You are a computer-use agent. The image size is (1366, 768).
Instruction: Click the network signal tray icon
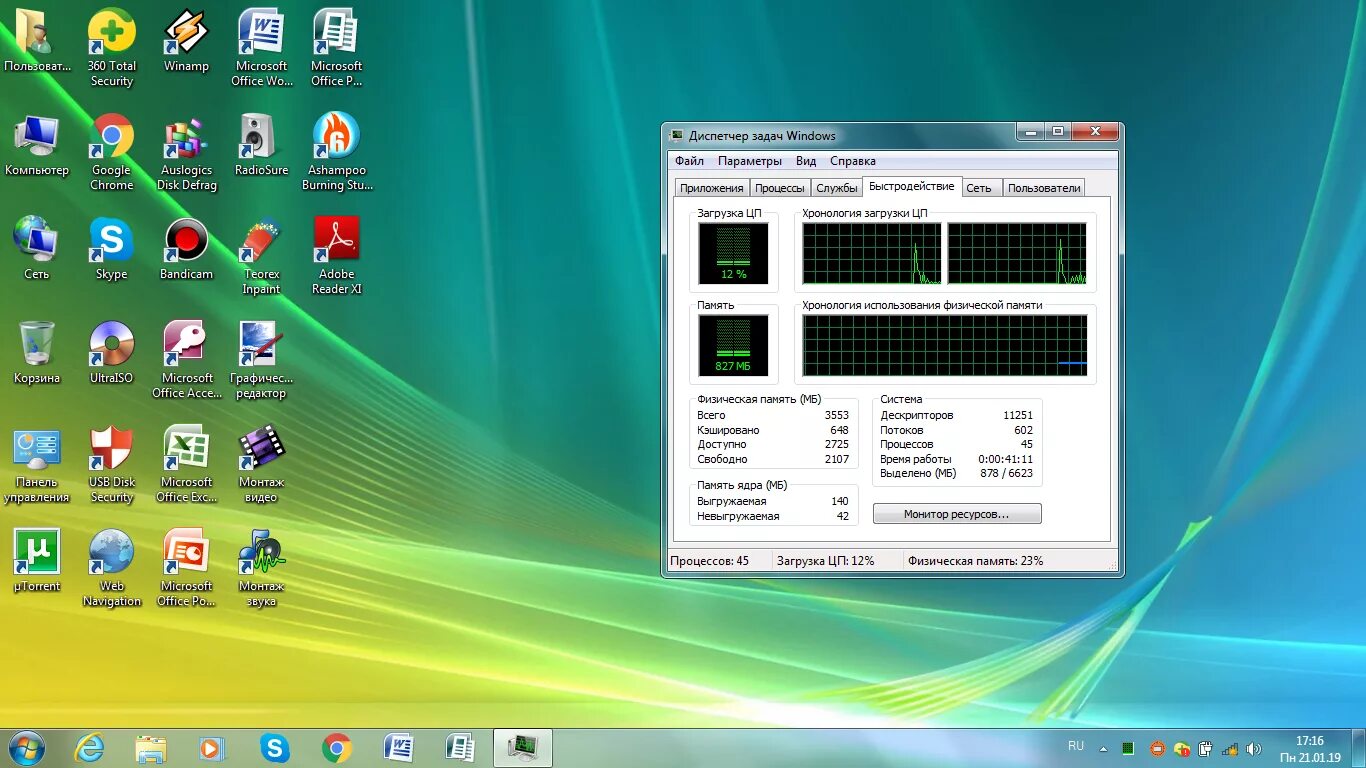pyautogui.click(x=1230, y=748)
